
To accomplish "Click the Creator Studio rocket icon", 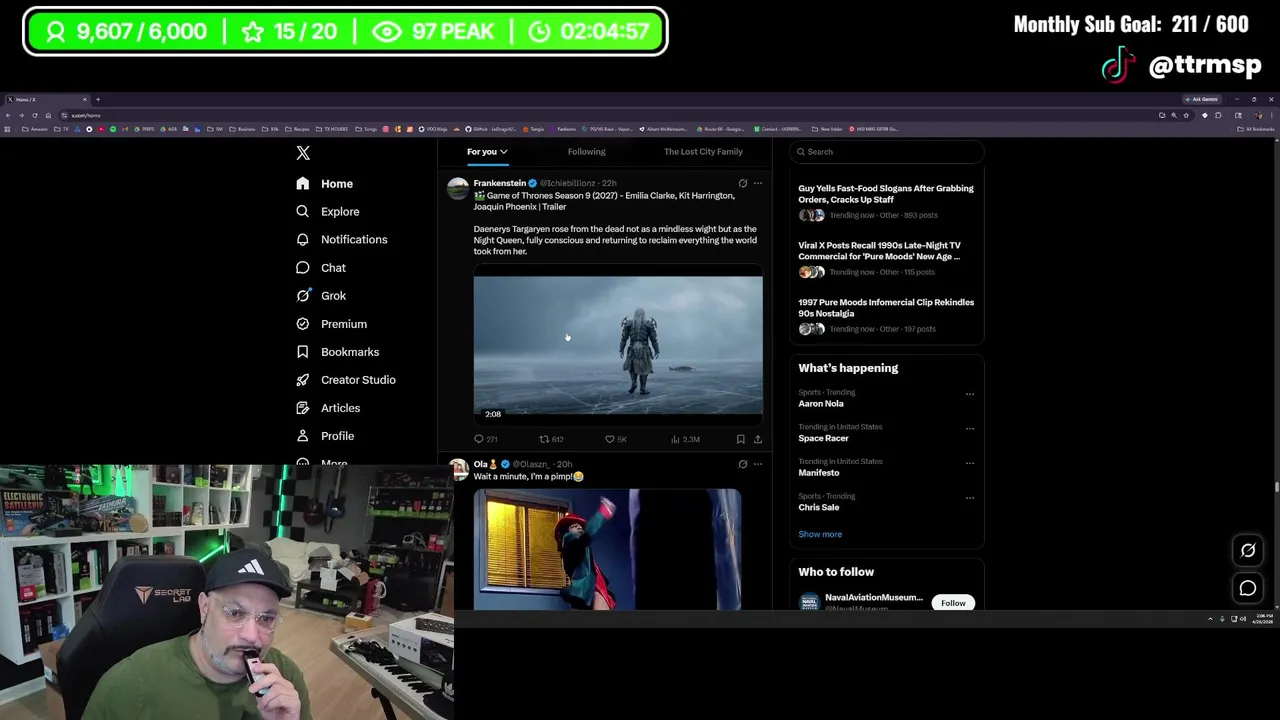I will pyautogui.click(x=302, y=380).
